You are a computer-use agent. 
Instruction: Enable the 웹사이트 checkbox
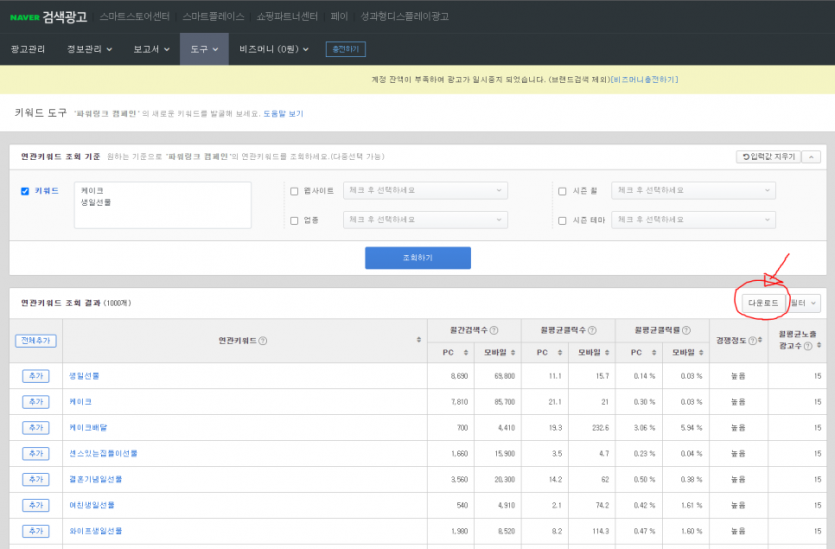[294, 191]
